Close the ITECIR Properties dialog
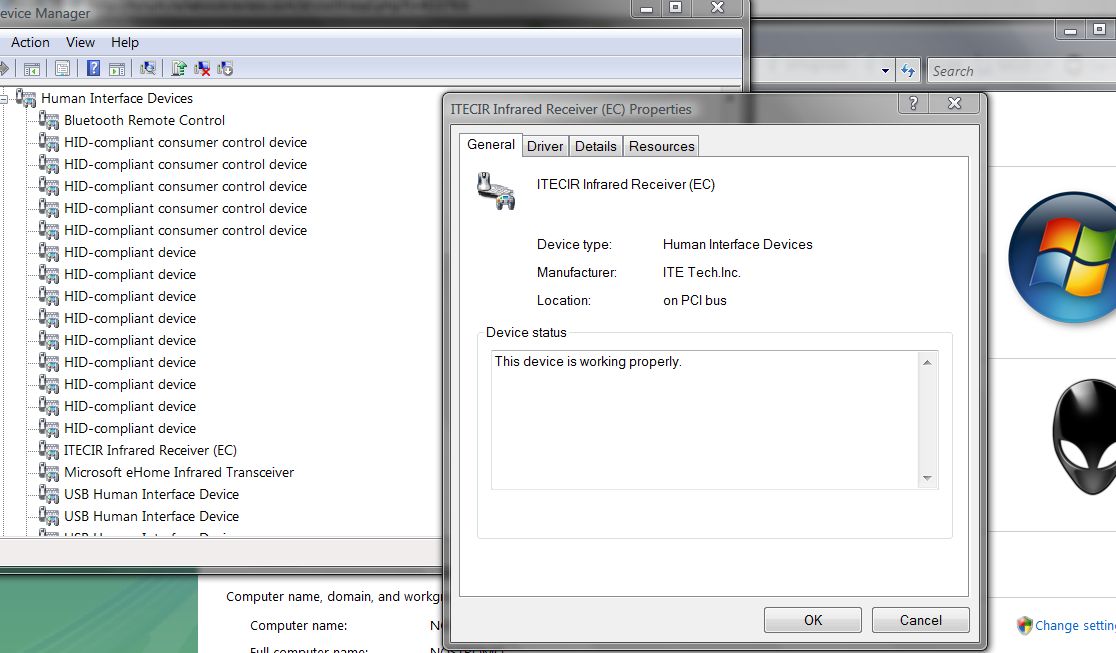Viewport: 1116px width, 653px height. (954, 103)
